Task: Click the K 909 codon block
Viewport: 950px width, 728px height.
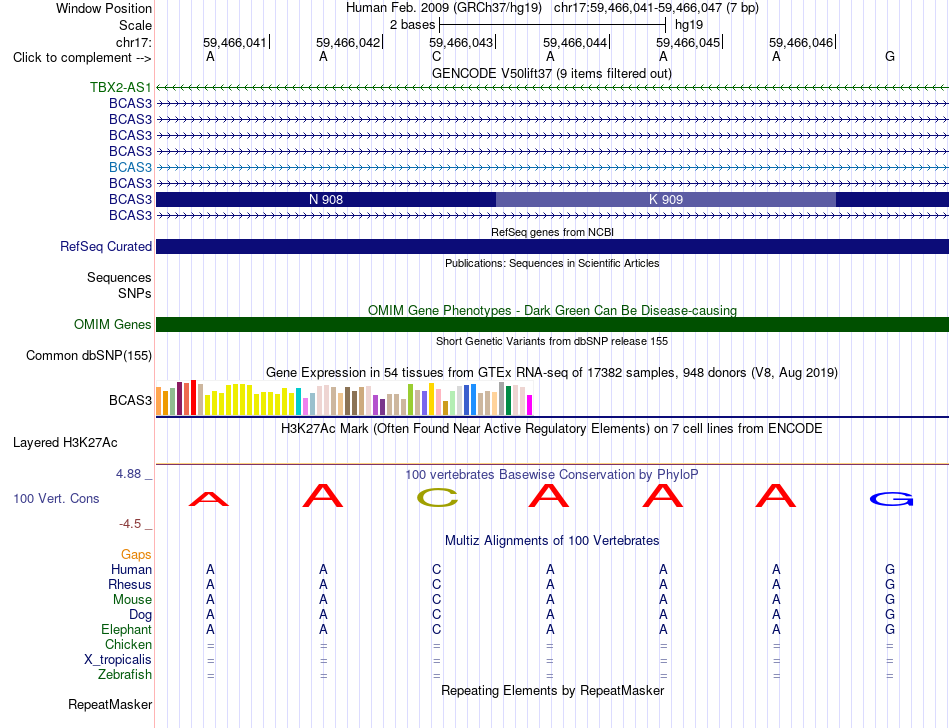Action: [666, 199]
